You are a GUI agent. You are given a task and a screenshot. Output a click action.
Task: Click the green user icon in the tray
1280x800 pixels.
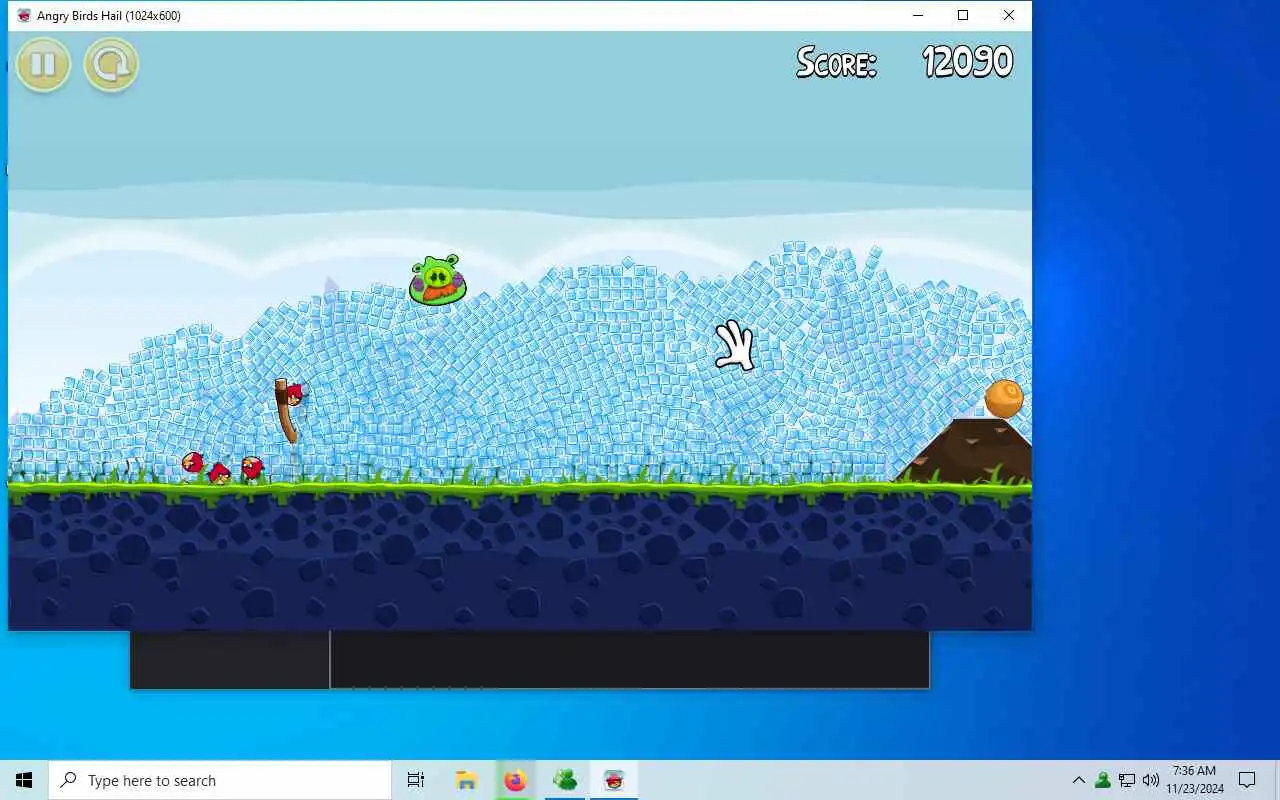(1103, 780)
